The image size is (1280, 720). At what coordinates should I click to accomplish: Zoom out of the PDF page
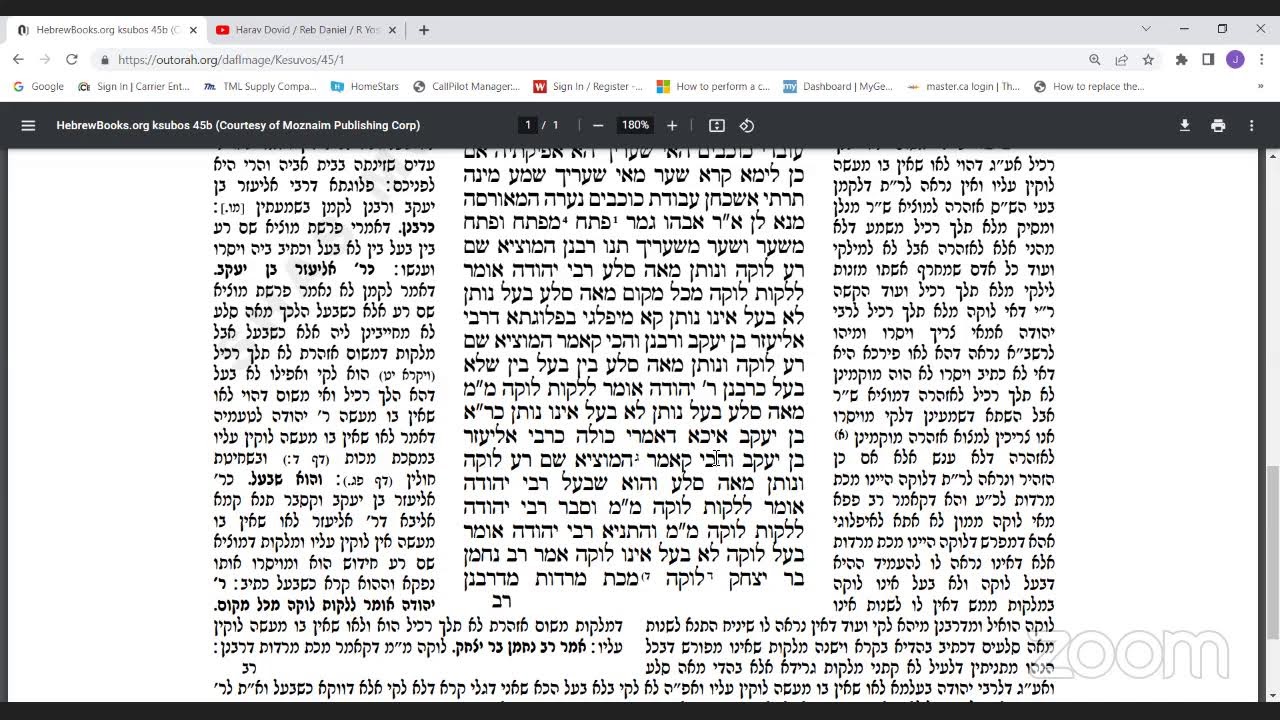598,125
